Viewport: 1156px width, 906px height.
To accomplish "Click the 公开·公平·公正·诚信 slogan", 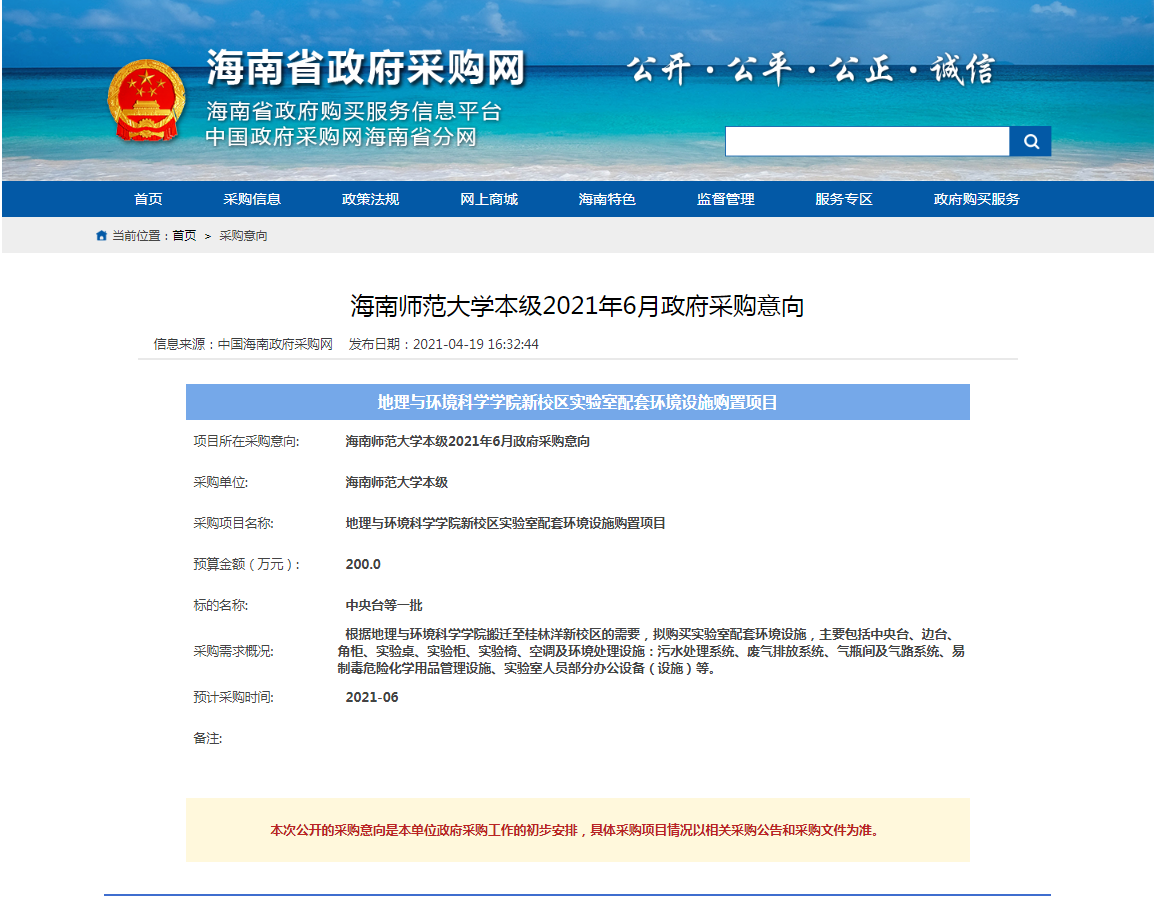I will coord(811,70).
